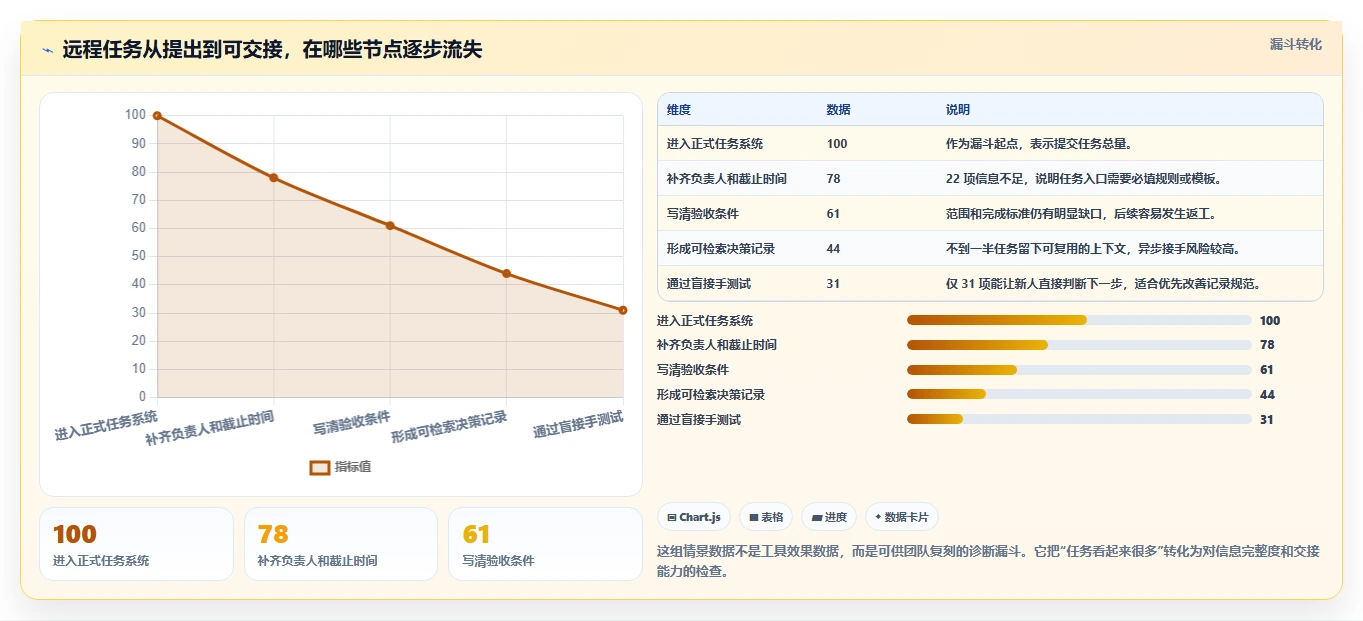Toggle the 指标值 legend swatch

[320, 467]
